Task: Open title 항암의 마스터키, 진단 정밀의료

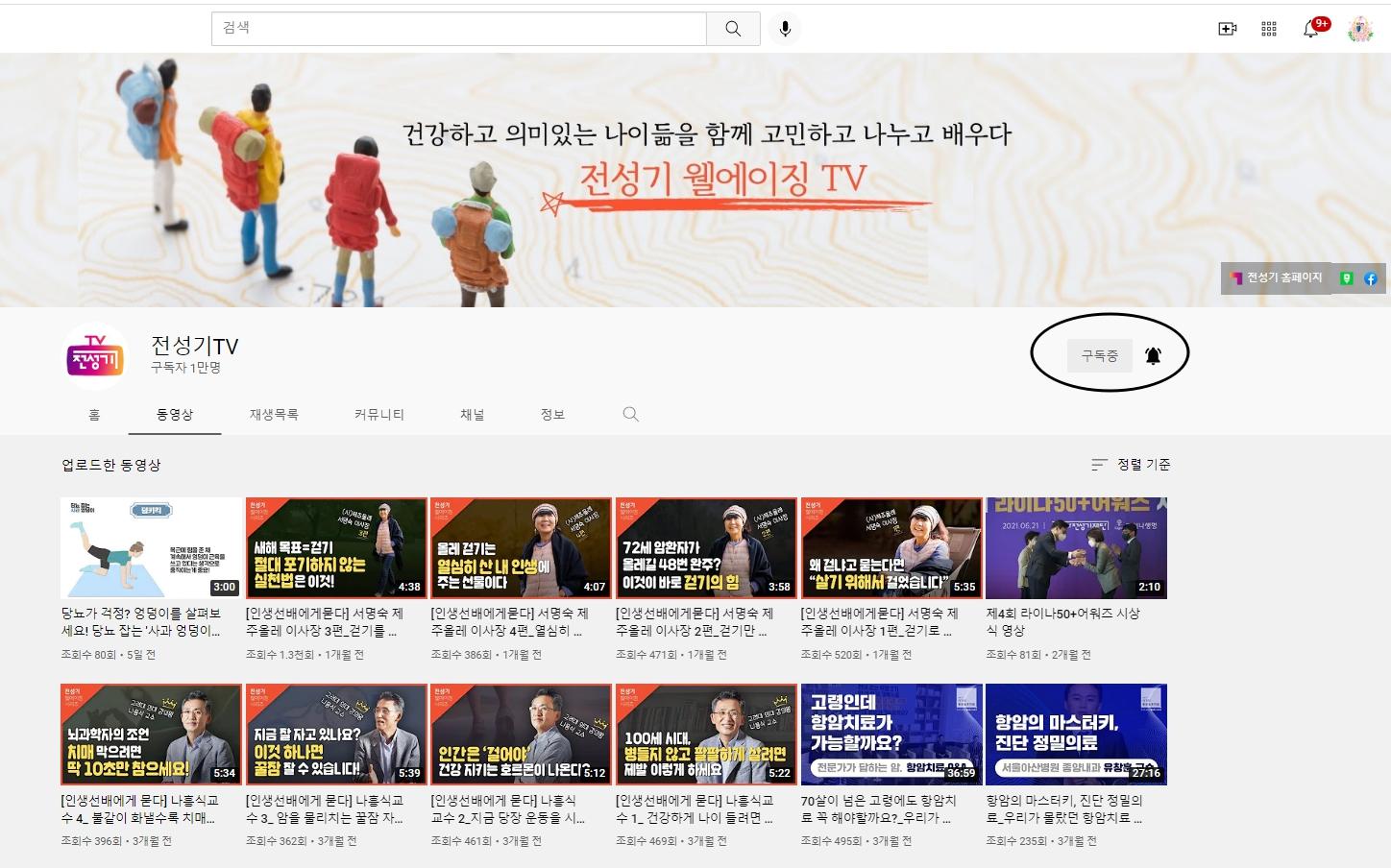Action: (x=1064, y=808)
